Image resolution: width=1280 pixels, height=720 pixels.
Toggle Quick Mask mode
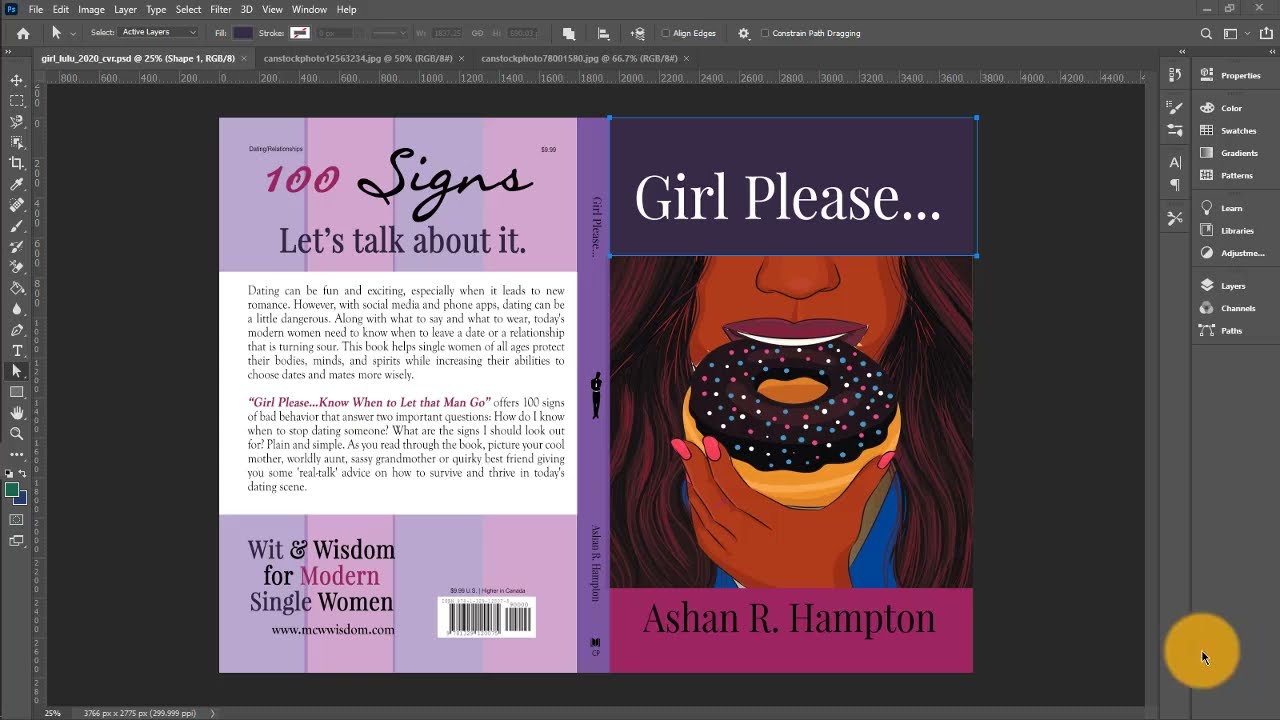point(16,520)
